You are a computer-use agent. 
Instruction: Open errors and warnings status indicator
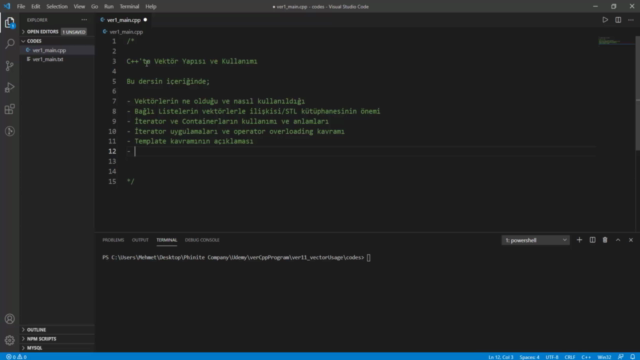click(x=16, y=357)
